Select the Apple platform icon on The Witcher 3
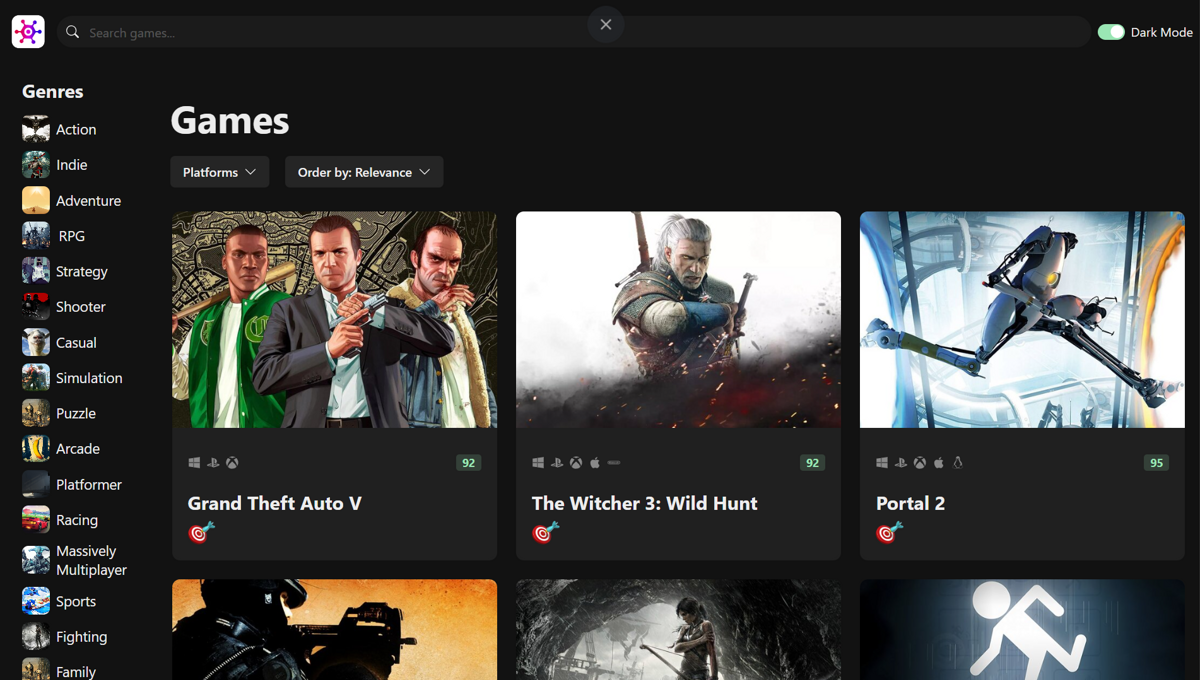The image size is (1200, 680). (594, 462)
